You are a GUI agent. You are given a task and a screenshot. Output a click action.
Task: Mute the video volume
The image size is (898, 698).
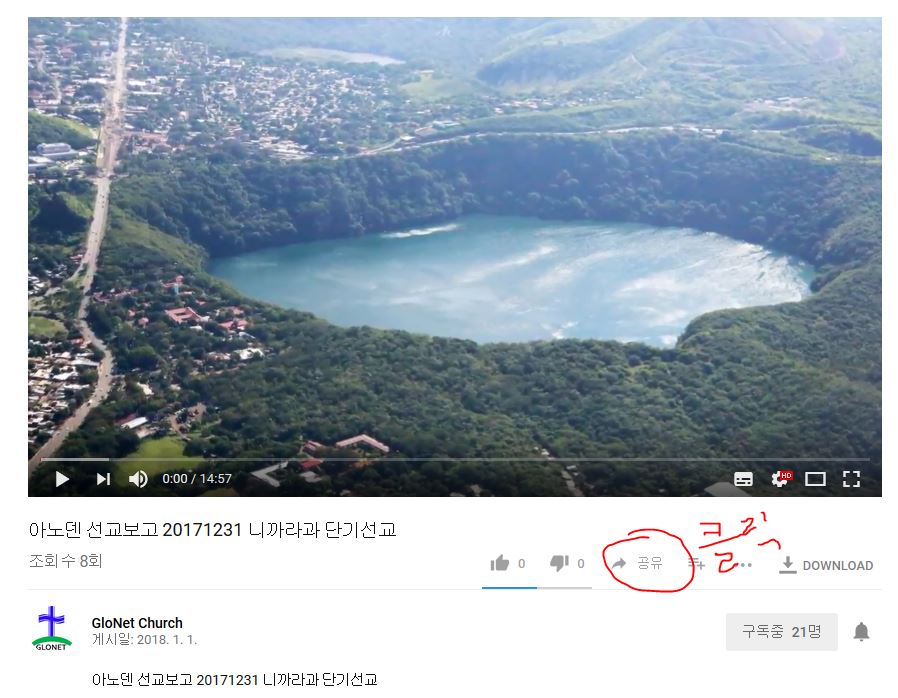138,479
